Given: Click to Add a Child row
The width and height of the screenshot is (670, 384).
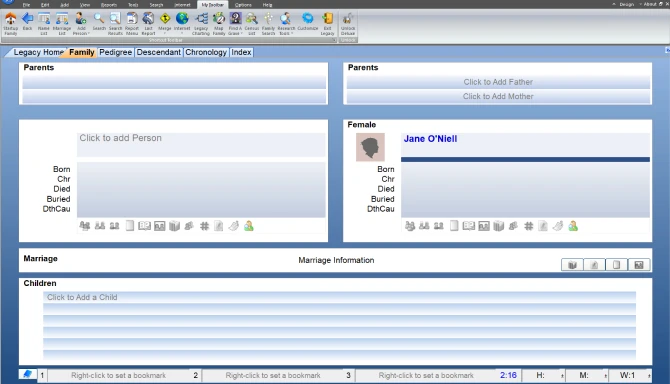Looking at the screenshot, I should pos(339,297).
